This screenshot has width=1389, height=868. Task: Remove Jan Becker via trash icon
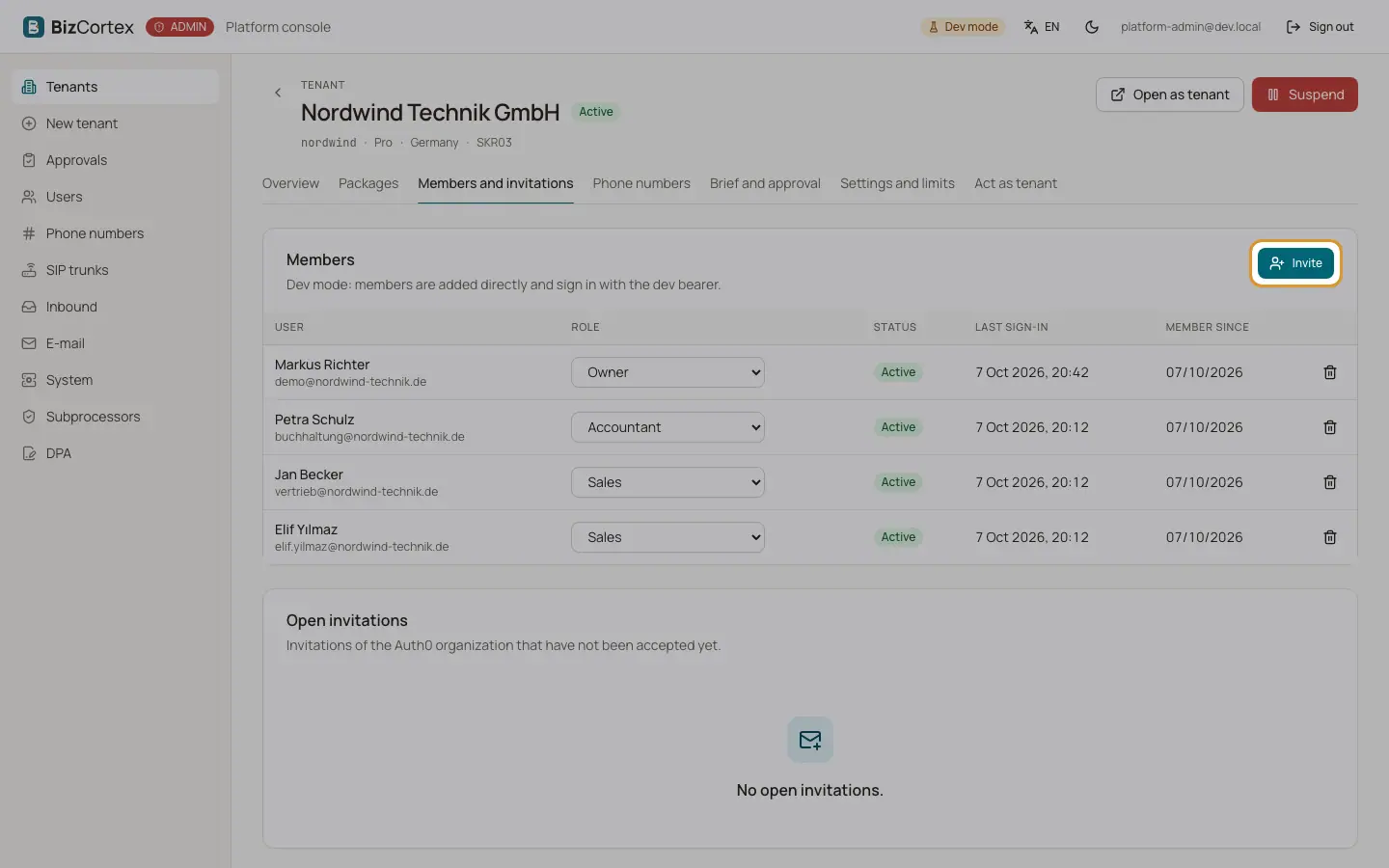pos(1330,482)
